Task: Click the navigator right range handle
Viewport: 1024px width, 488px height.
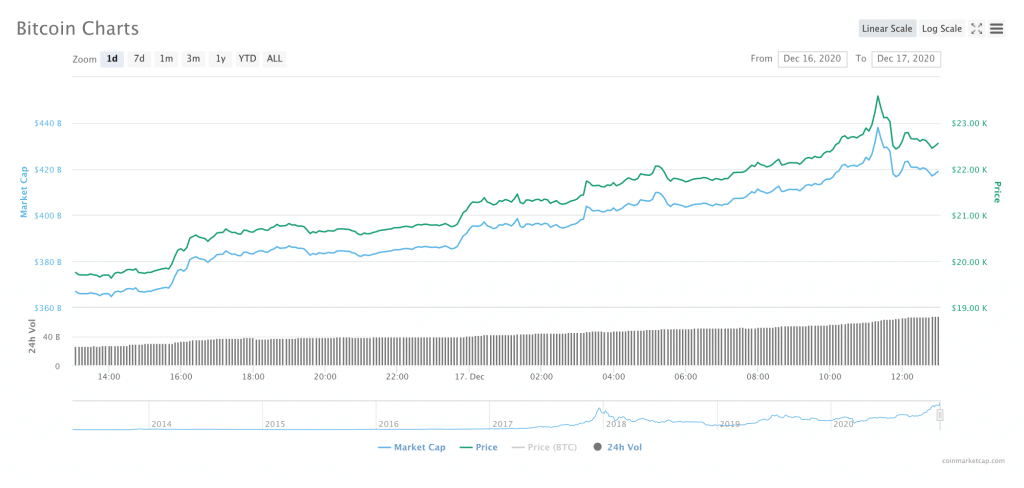Action: (940, 415)
